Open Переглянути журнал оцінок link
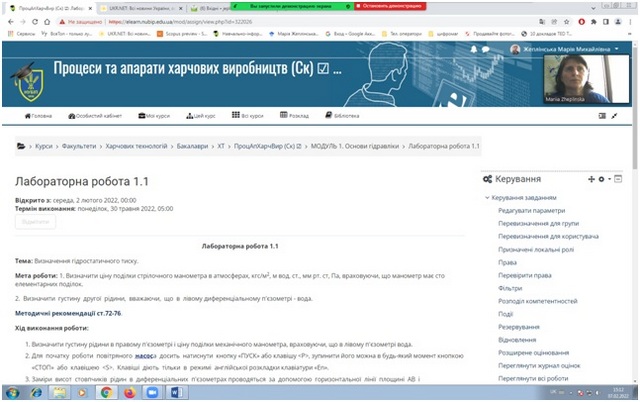 [539, 366]
